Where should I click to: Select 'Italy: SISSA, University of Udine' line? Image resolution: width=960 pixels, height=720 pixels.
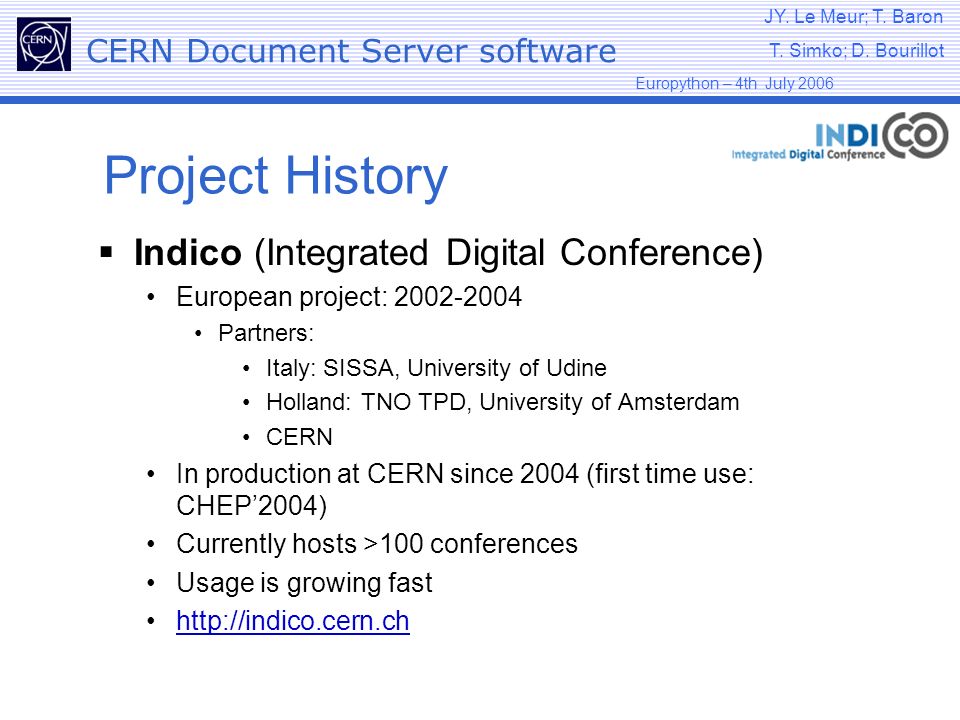point(436,368)
